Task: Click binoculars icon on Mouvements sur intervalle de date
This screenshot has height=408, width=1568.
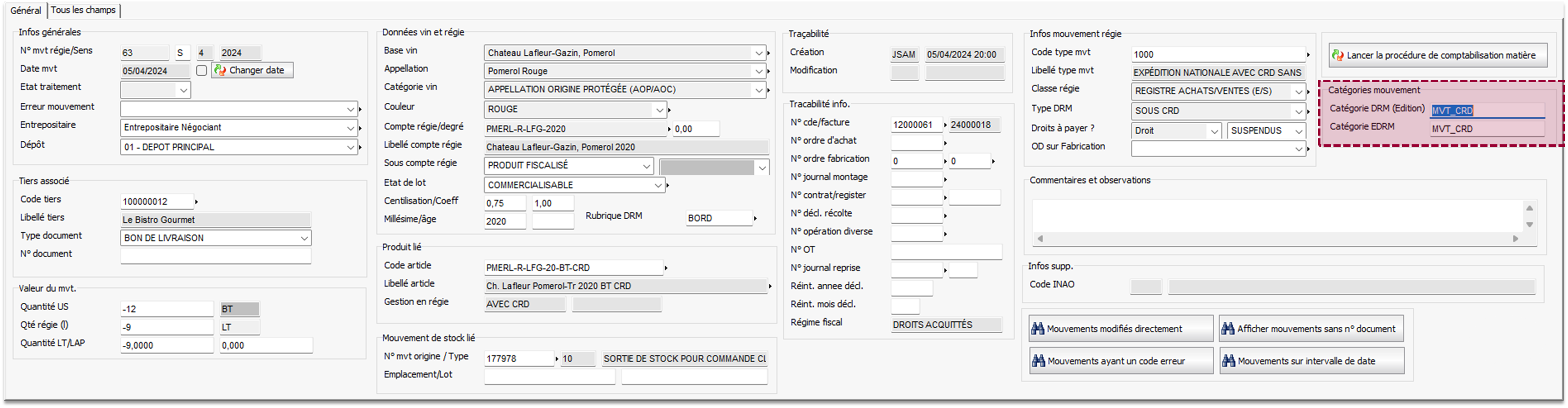Action: click(x=1228, y=361)
